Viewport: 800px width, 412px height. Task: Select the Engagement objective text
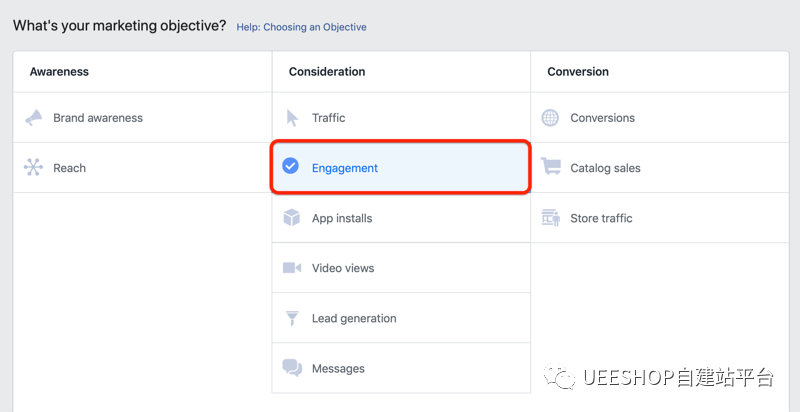pyautogui.click(x=345, y=168)
